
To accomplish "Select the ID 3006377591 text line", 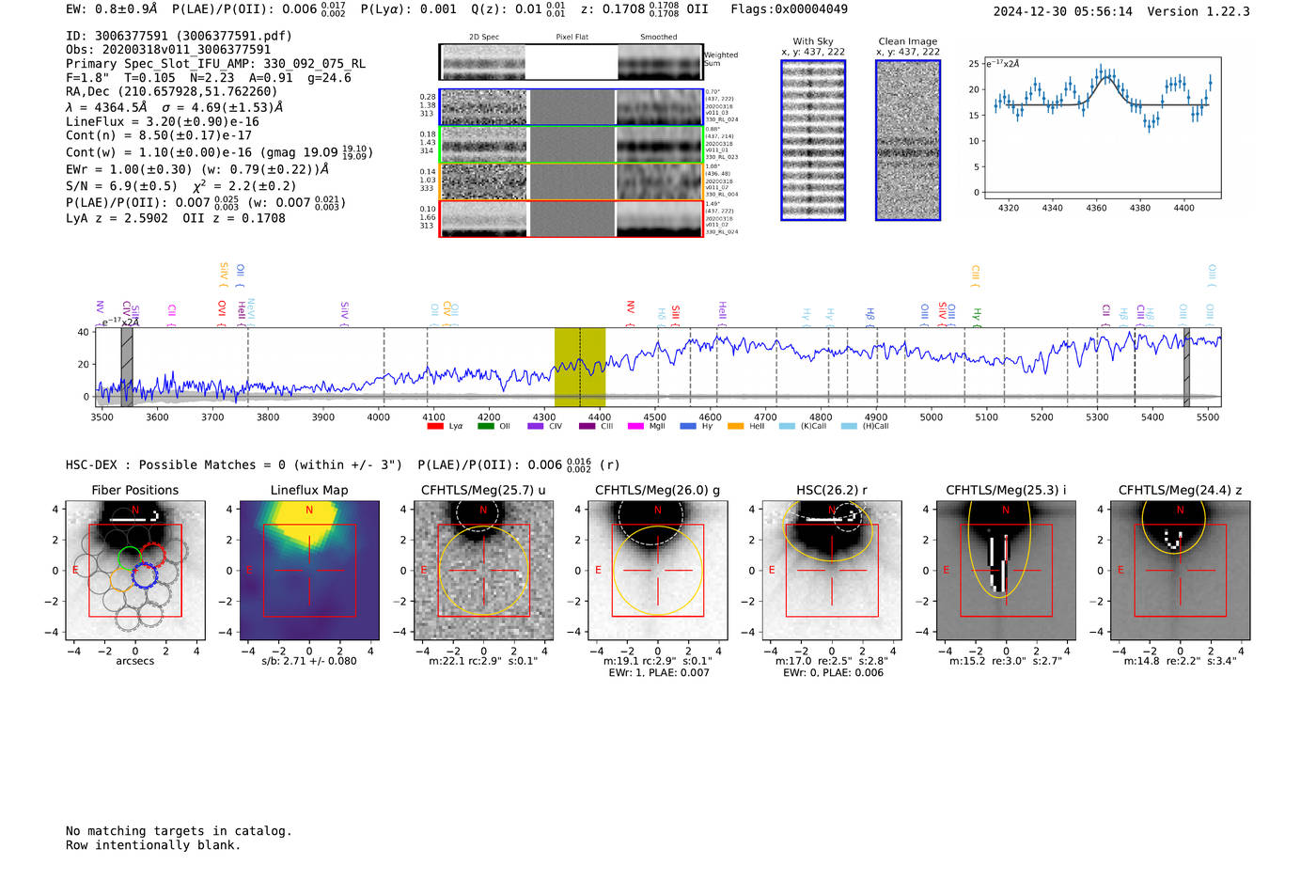I will (x=179, y=36).
